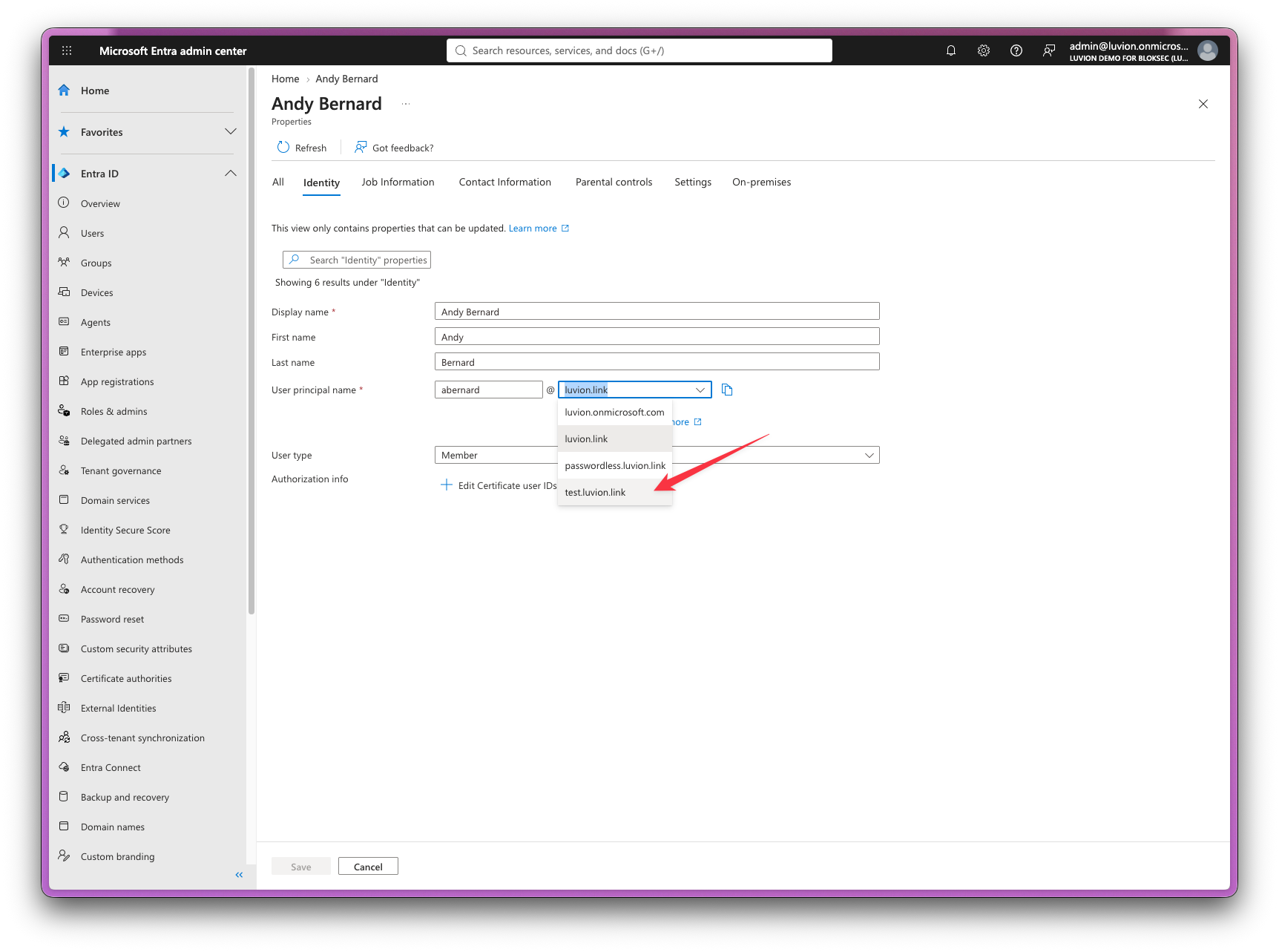Open the notifications bell icon
The width and height of the screenshot is (1279, 952).
[950, 50]
